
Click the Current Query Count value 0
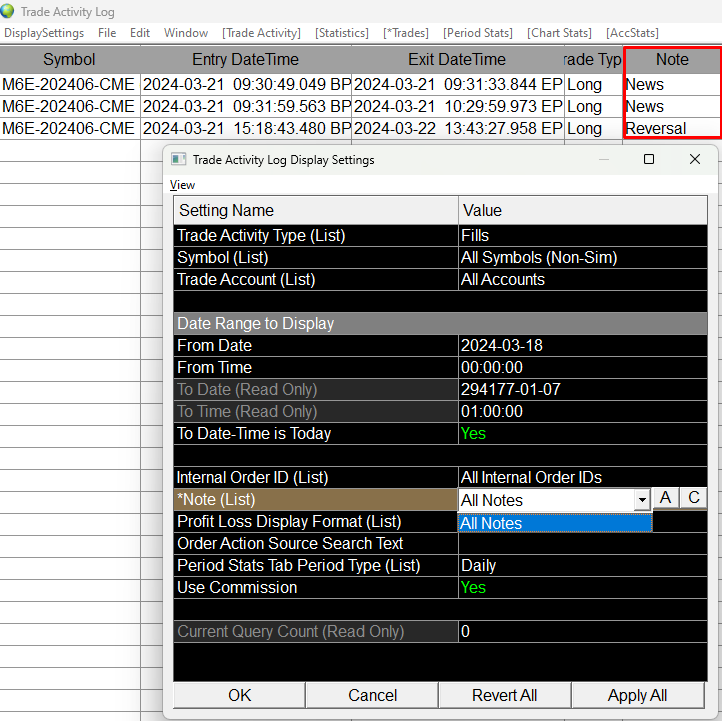582,632
